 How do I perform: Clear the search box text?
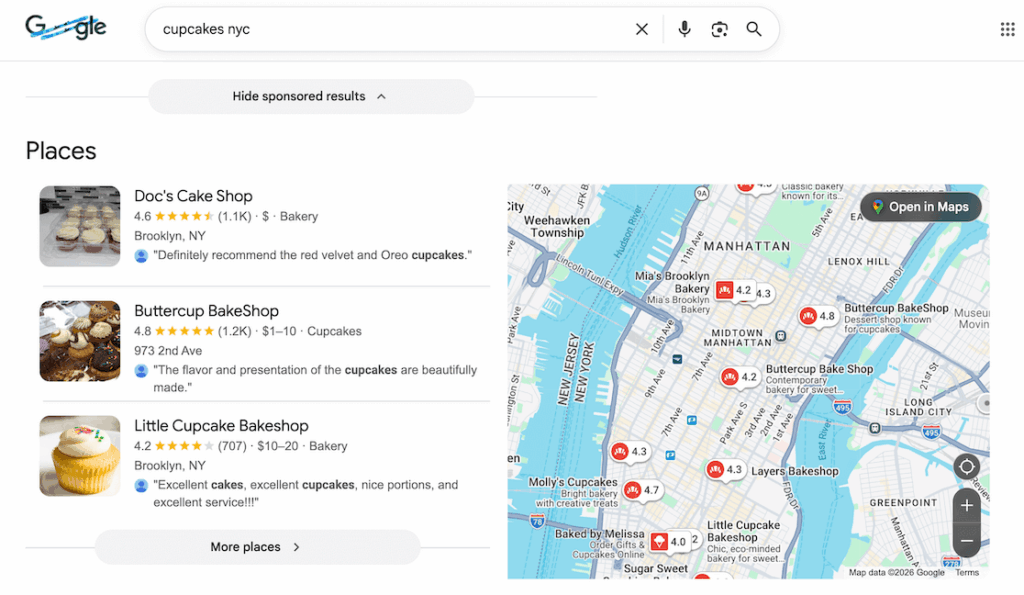(x=642, y=29)
